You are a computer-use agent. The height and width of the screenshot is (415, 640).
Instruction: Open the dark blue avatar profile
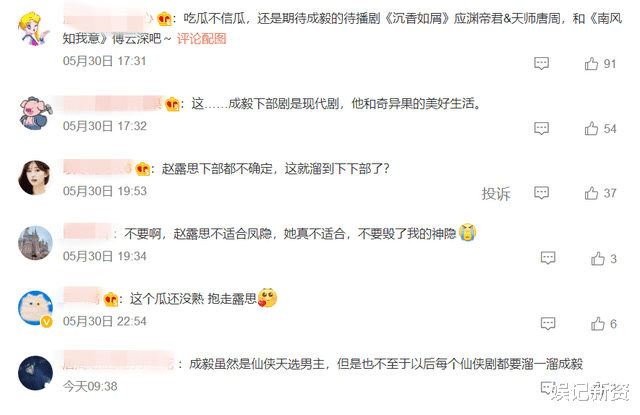pos(36,373)
